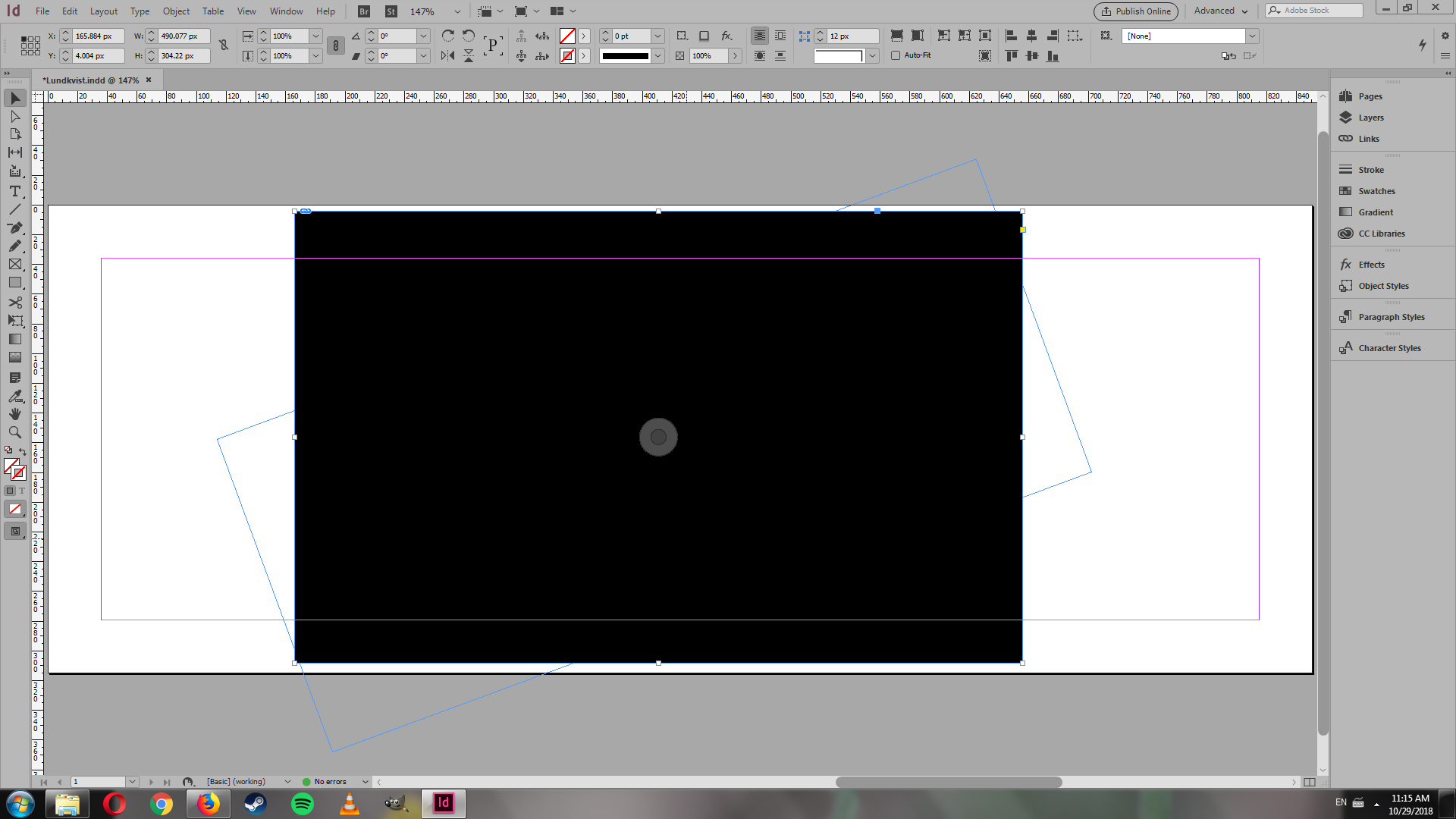
Task: Open the Pages panel
Action: point(1370,96)
